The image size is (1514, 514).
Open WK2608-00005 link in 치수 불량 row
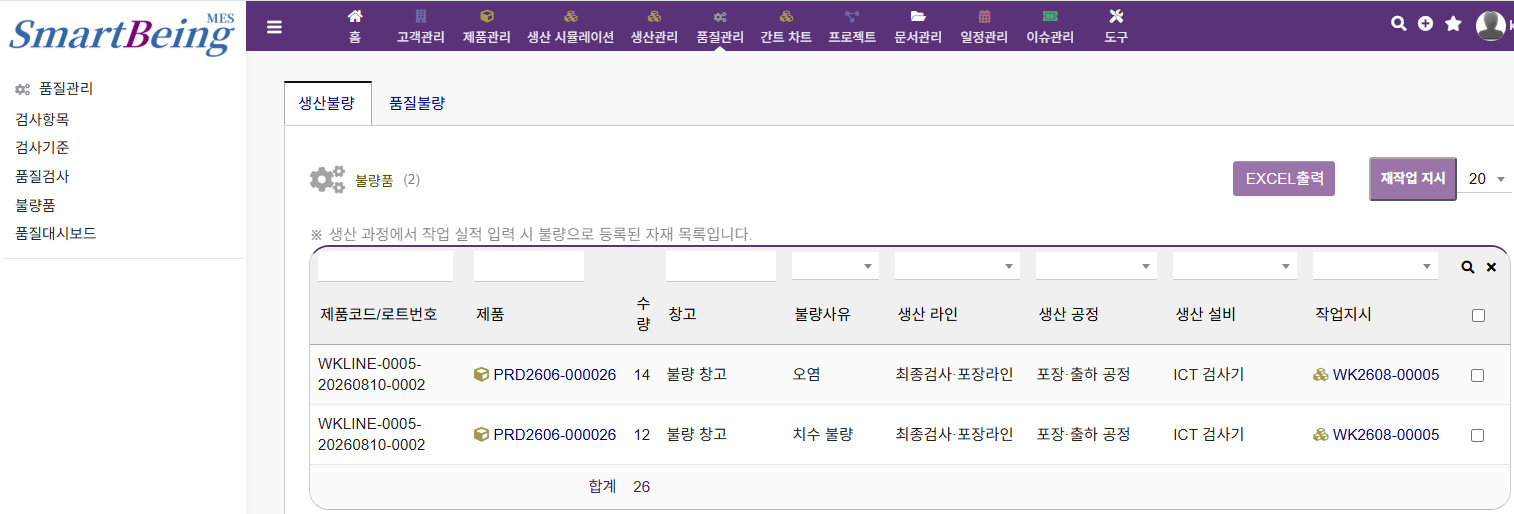1386,435
